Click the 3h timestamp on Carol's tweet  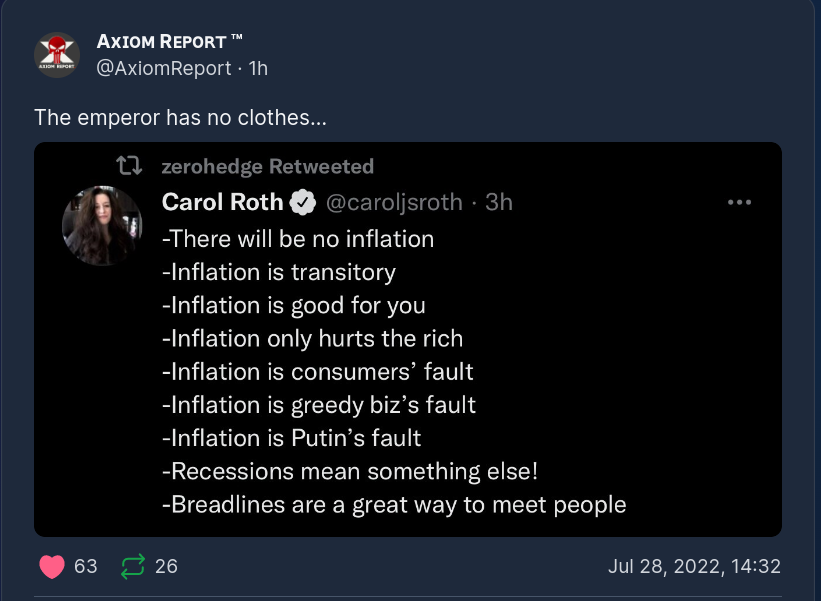(498, 203)
